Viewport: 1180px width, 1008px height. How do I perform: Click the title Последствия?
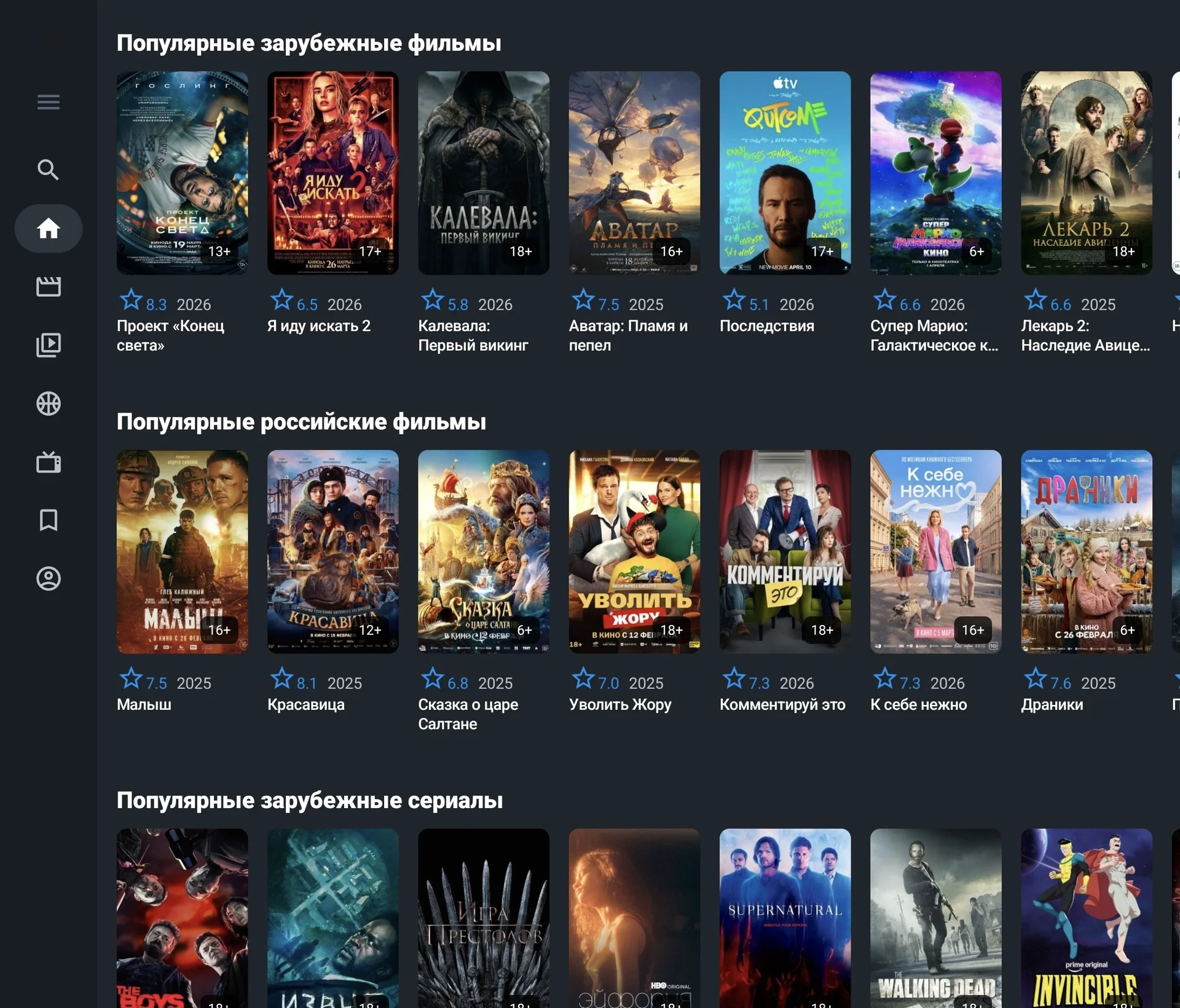(x=767, y=326)
